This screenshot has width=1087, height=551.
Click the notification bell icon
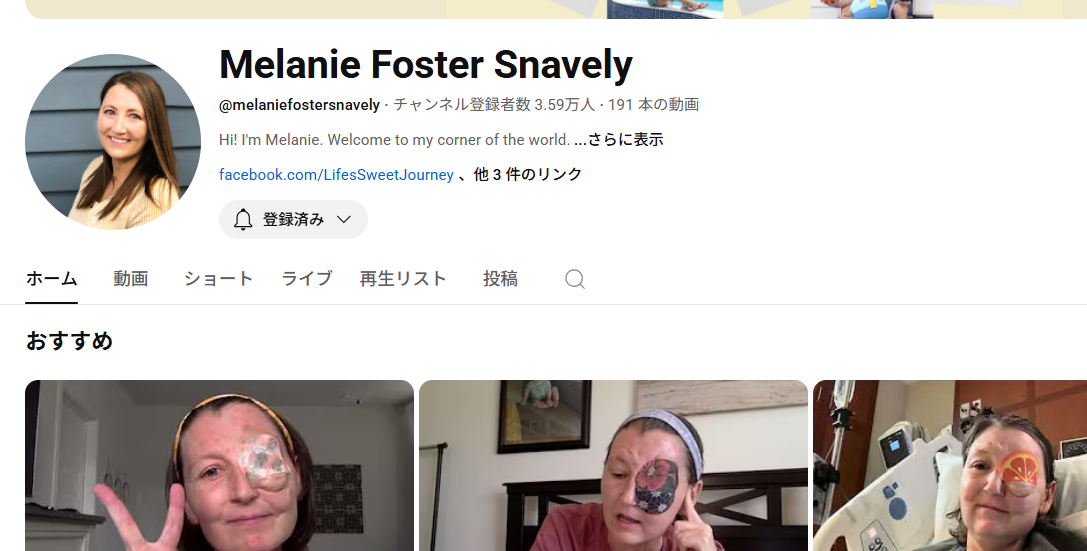click(x=243, y=220)
